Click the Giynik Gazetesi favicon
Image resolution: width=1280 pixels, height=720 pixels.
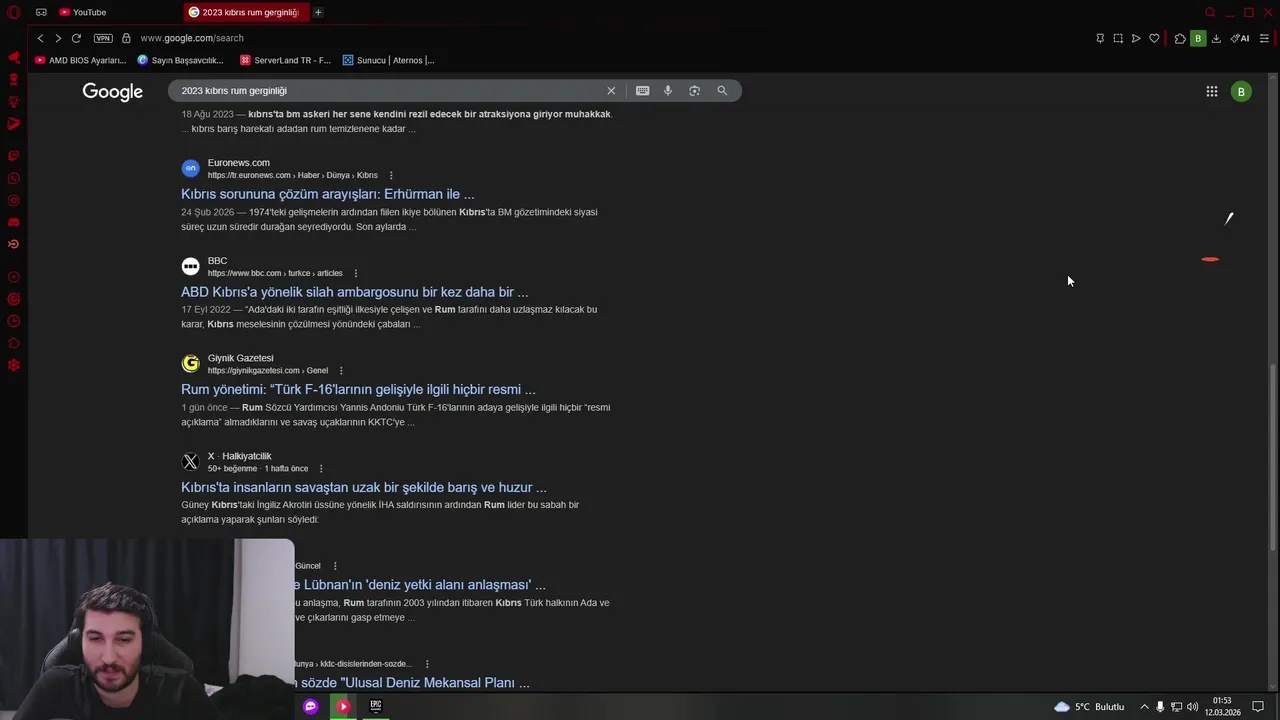point(190,363)
